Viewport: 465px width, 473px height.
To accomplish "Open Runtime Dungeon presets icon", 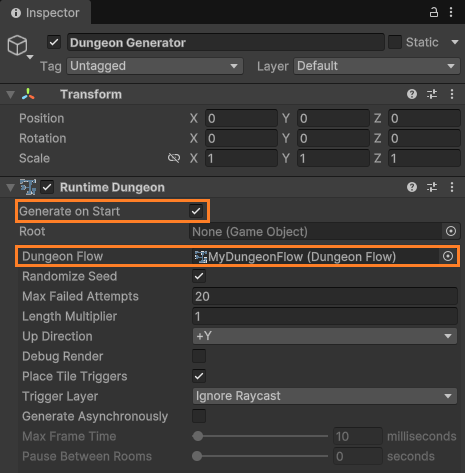I will tap(432, 187).
